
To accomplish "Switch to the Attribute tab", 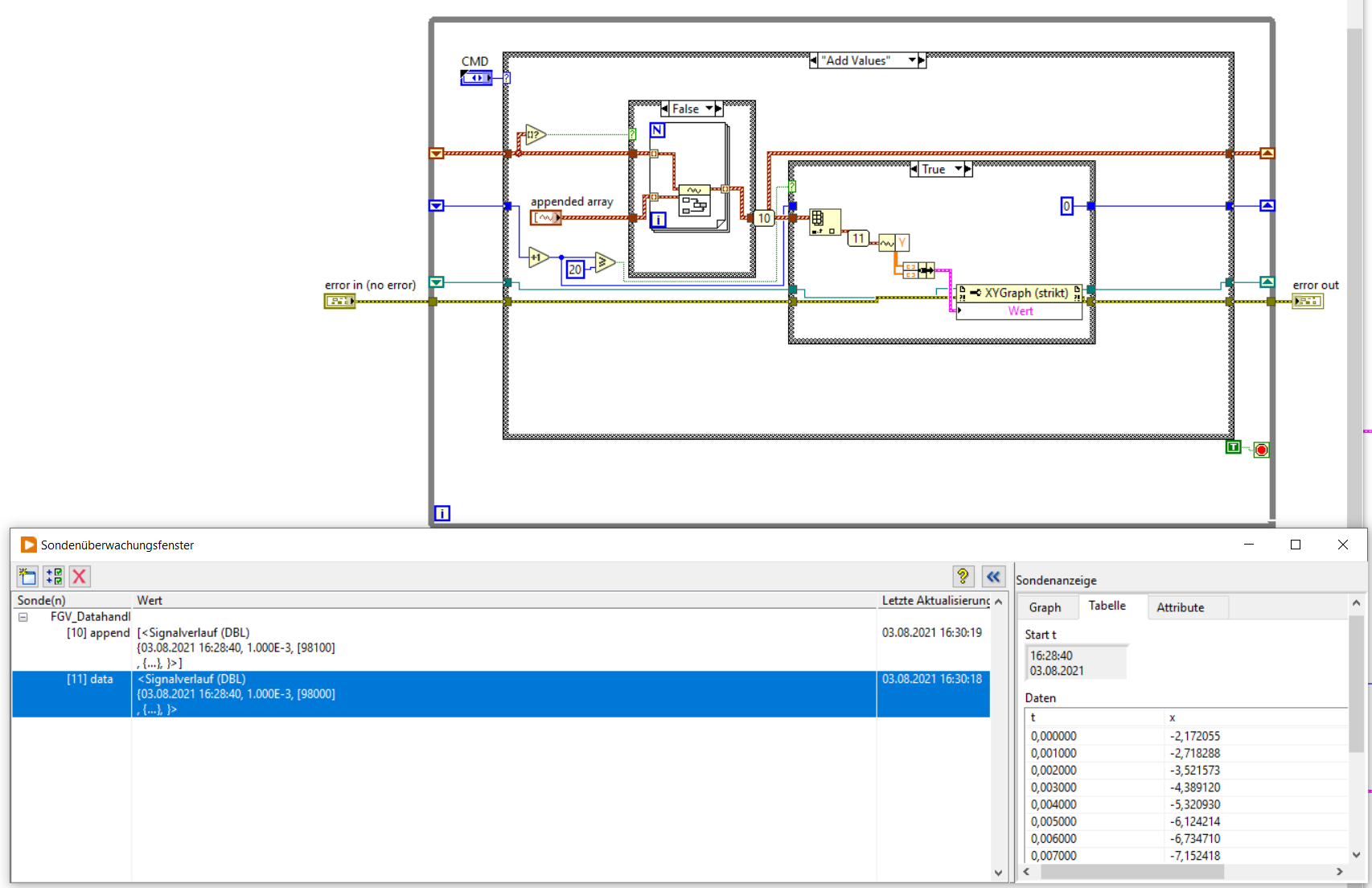I will (x=1180, y=607).
